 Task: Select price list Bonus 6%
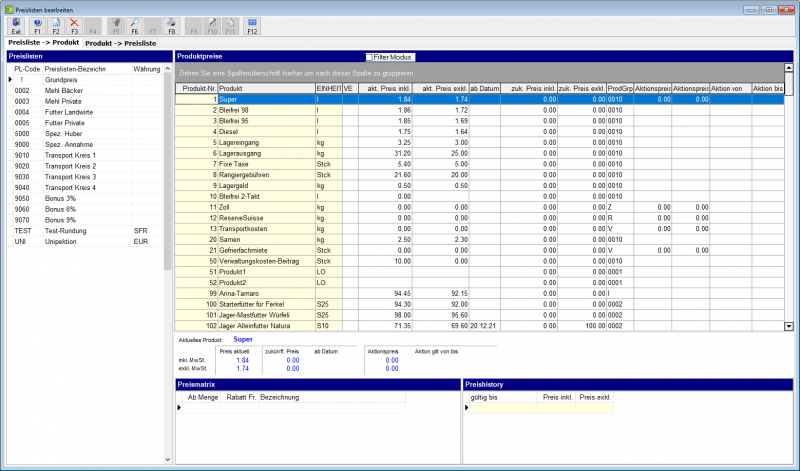[x=85, y=209]
